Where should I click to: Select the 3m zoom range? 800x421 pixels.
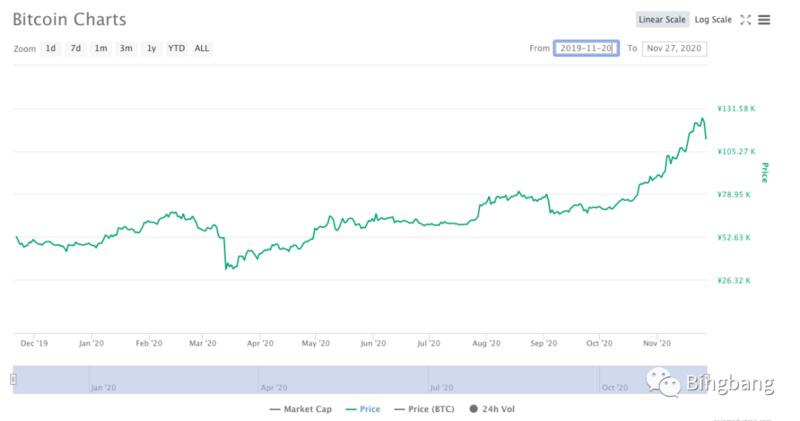[x=126, y=48]
